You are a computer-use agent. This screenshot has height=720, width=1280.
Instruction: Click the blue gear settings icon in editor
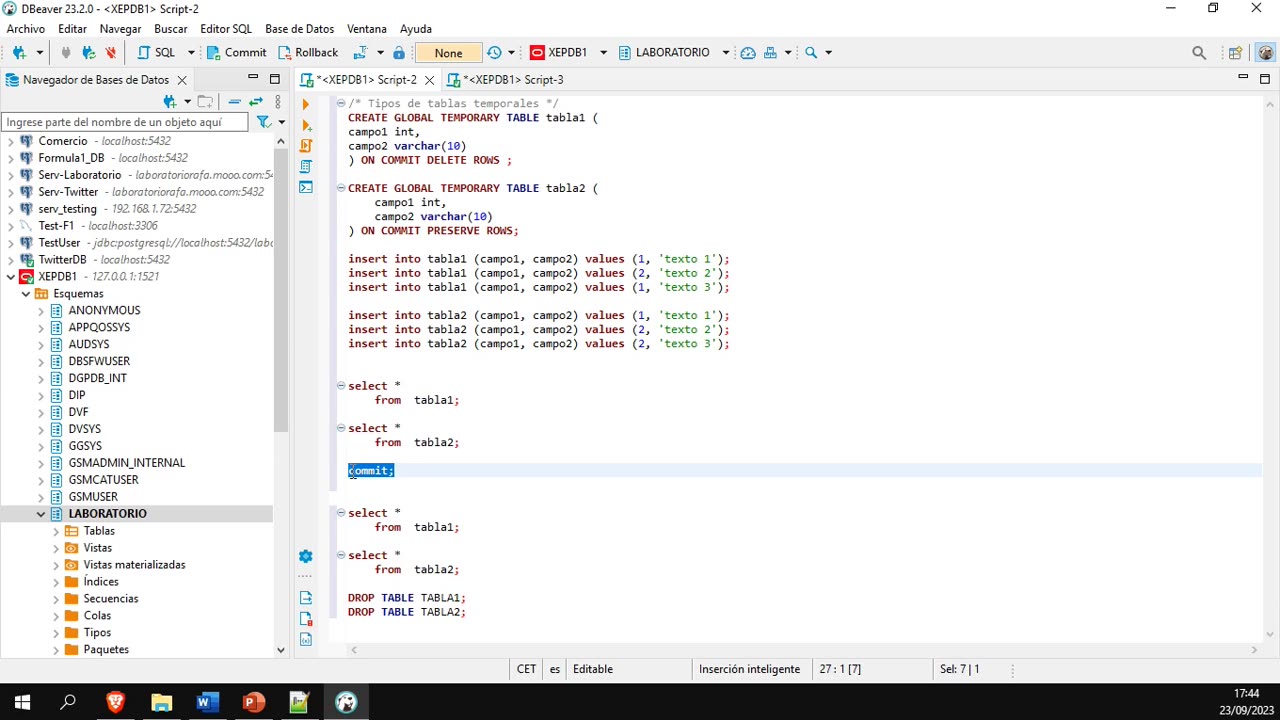pyautogui.click(x=306, y=556)
